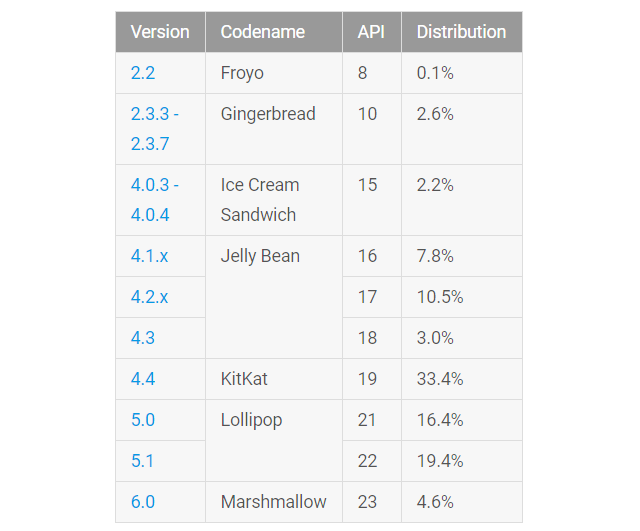Click the Marshmallow codename cell
The image size is (640, 531).
pyautogui.click(x=273, y=502)
